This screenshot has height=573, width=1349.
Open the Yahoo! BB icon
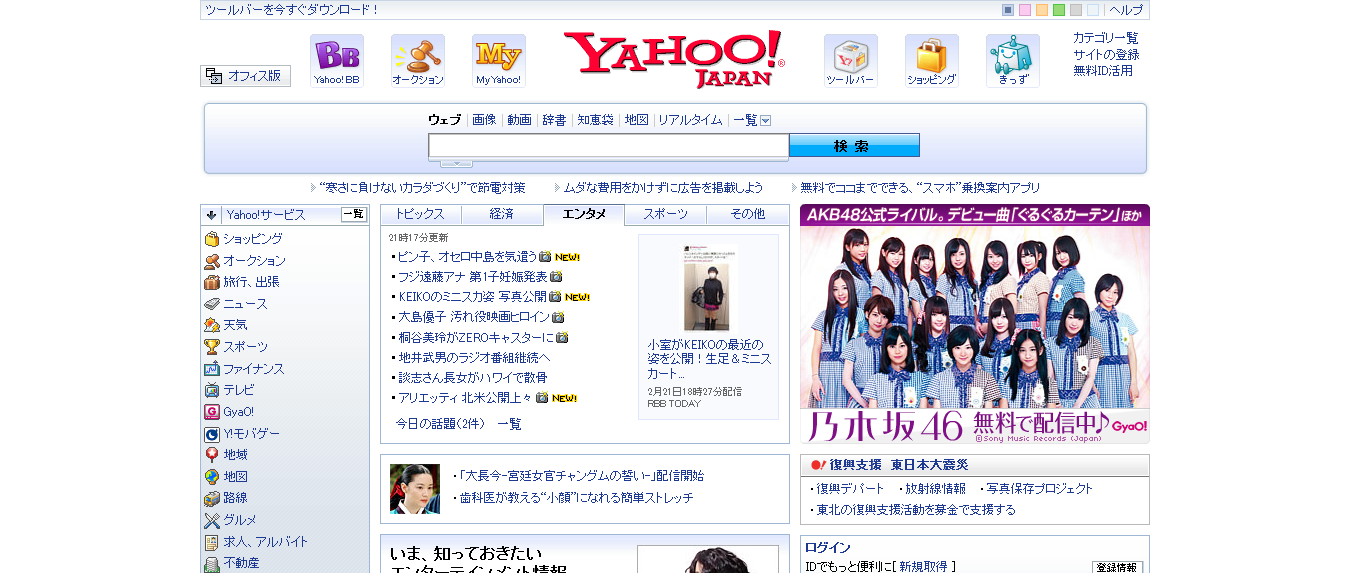tap(337, 61)
